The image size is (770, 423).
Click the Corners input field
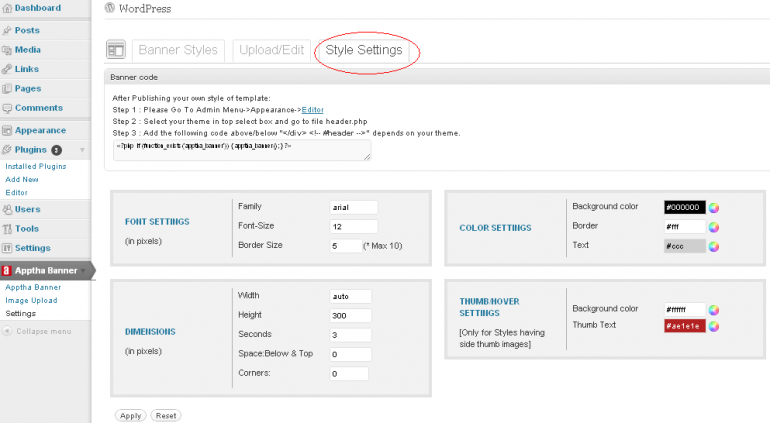(349, 373)
